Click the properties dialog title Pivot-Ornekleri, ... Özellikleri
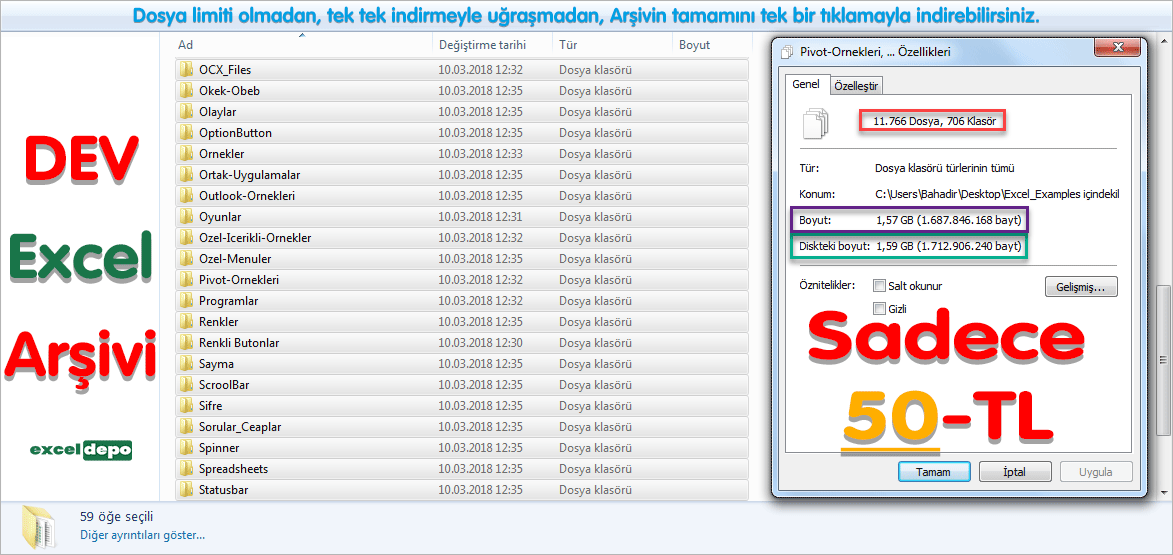This screenshot has width=1173, height=555. 875,52
